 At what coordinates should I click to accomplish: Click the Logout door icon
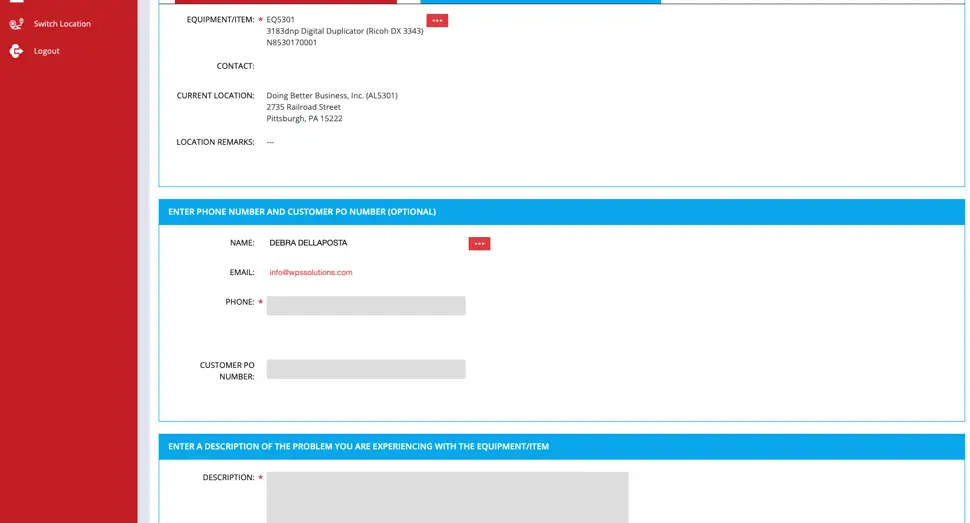(x=16, y=51)
